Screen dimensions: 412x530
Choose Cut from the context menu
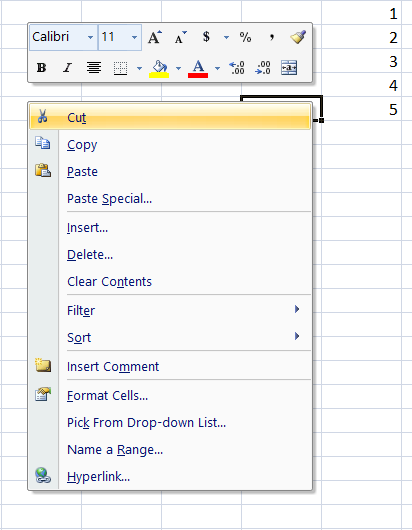[x=170, y=117]
